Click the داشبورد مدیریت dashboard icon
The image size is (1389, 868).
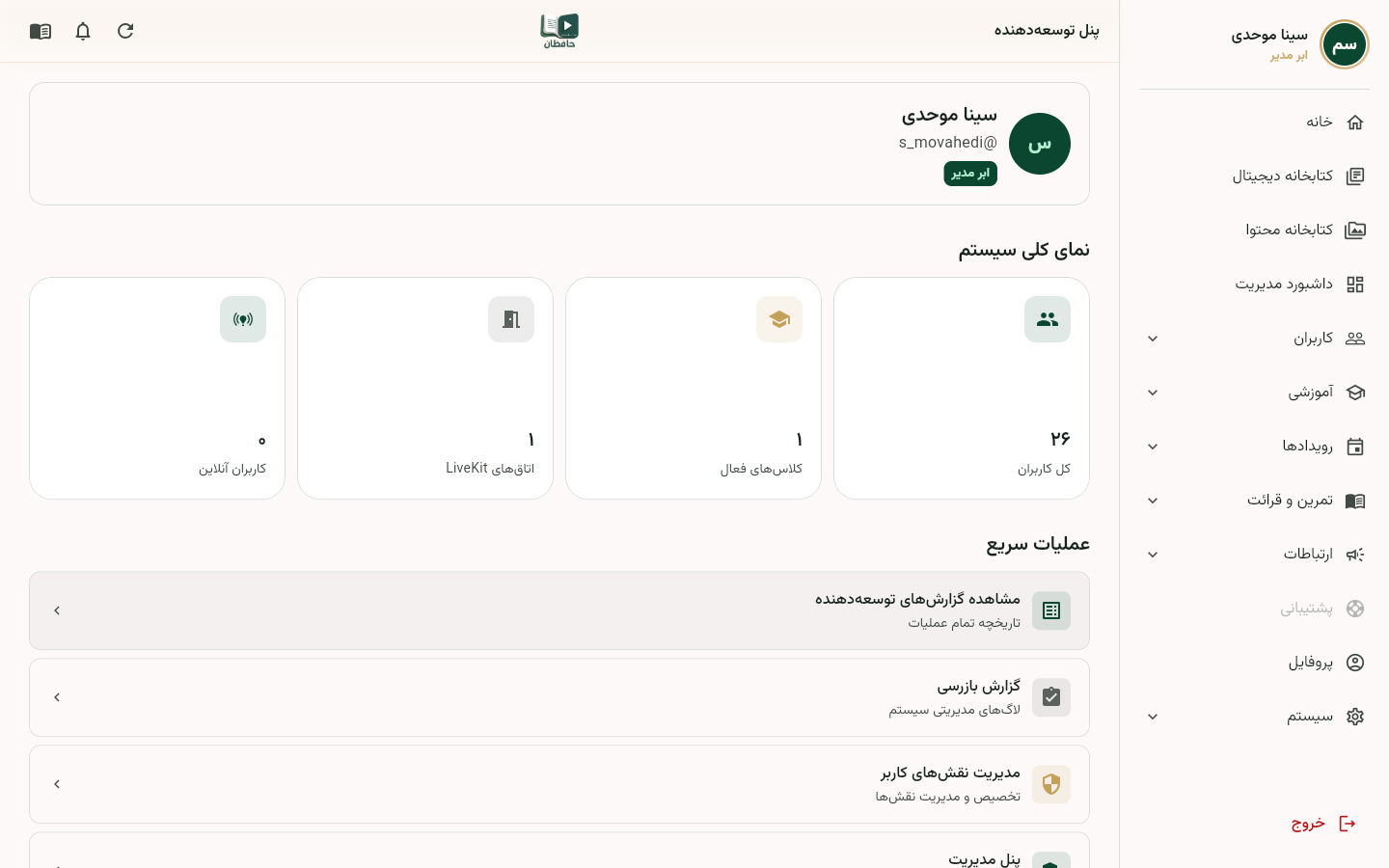click(x=1355, y=285)
